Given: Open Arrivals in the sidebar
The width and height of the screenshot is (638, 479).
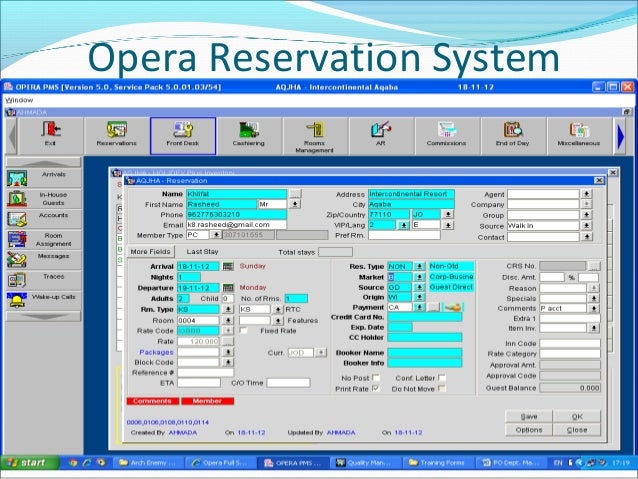Looking at the screenshot, I should (x=44, y=178).
